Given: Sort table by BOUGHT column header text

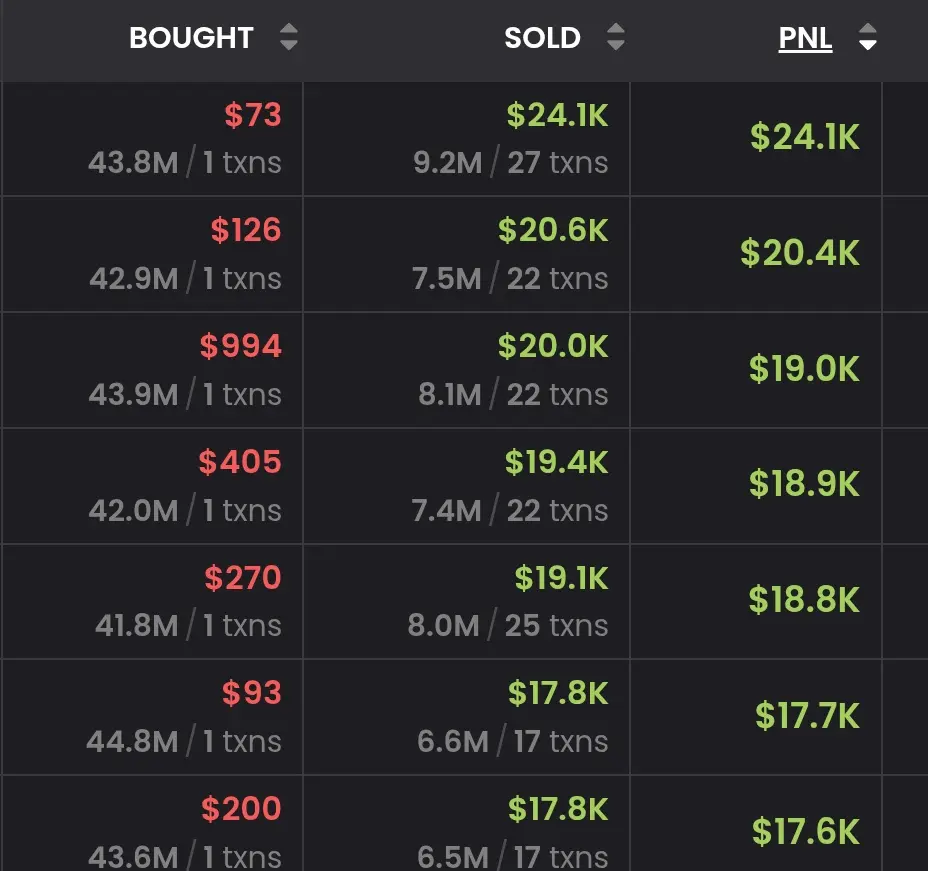Looking at the screenshot, I should pos(191,38).
